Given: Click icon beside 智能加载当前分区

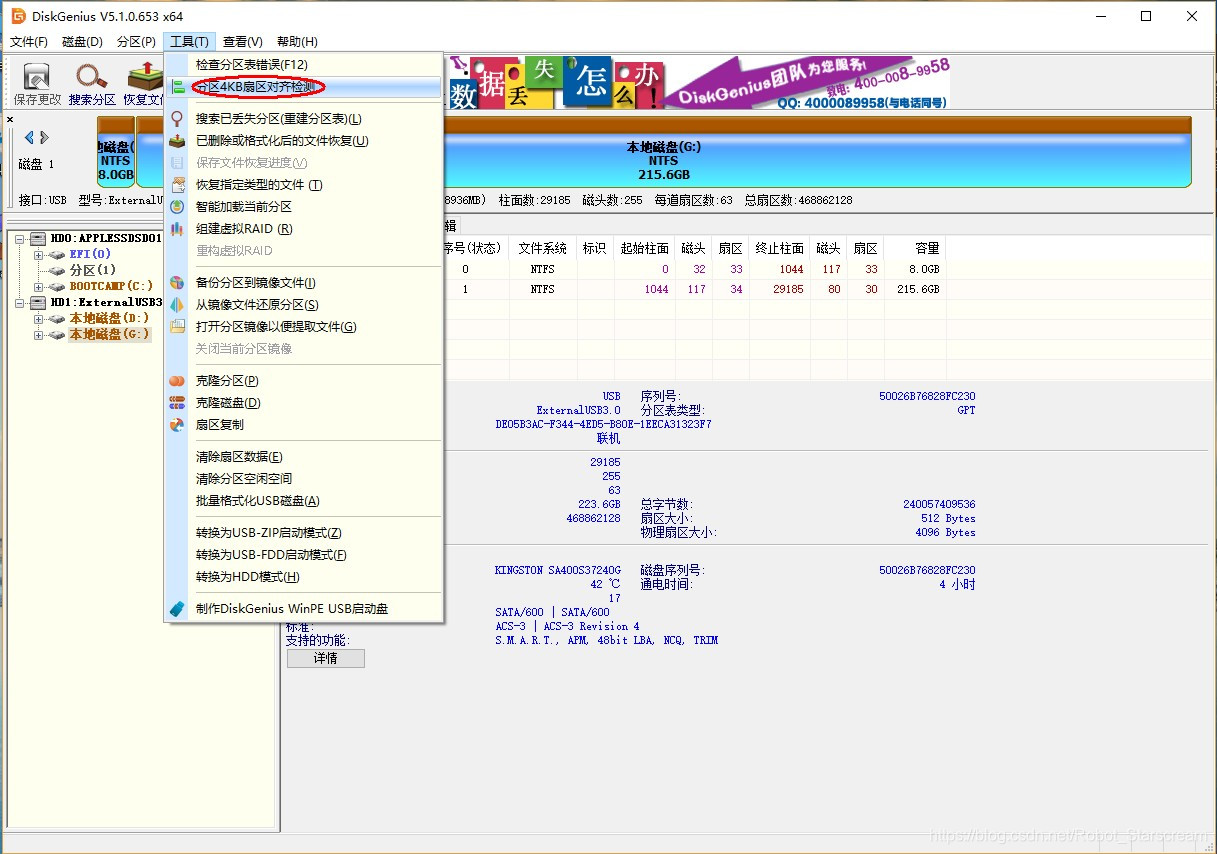Looking at the screenshot, I should pos(178,207).
